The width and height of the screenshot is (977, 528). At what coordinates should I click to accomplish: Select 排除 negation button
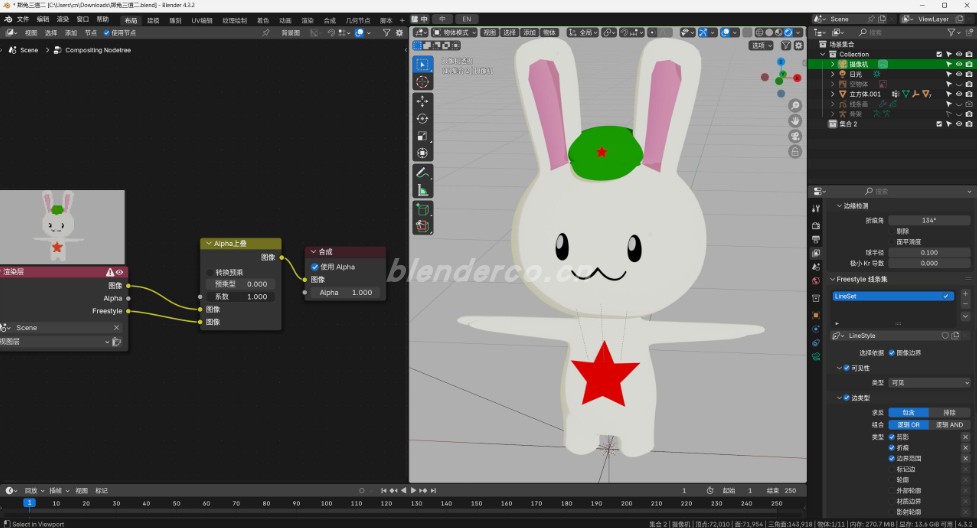[950, 413]
